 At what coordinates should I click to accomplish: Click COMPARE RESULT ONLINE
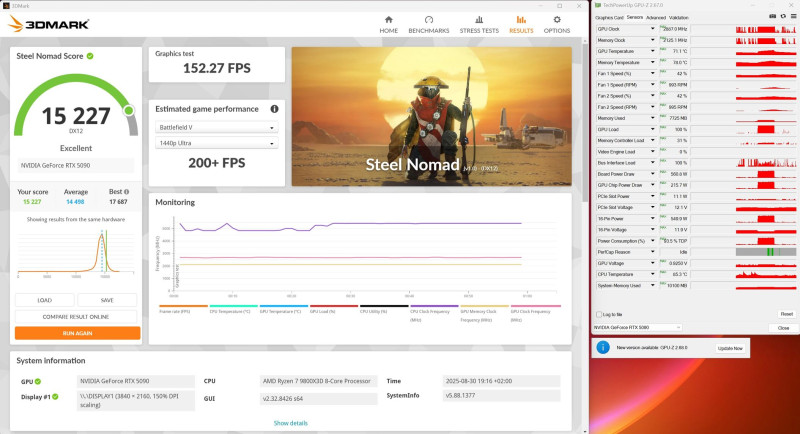(x=76, y=317)
